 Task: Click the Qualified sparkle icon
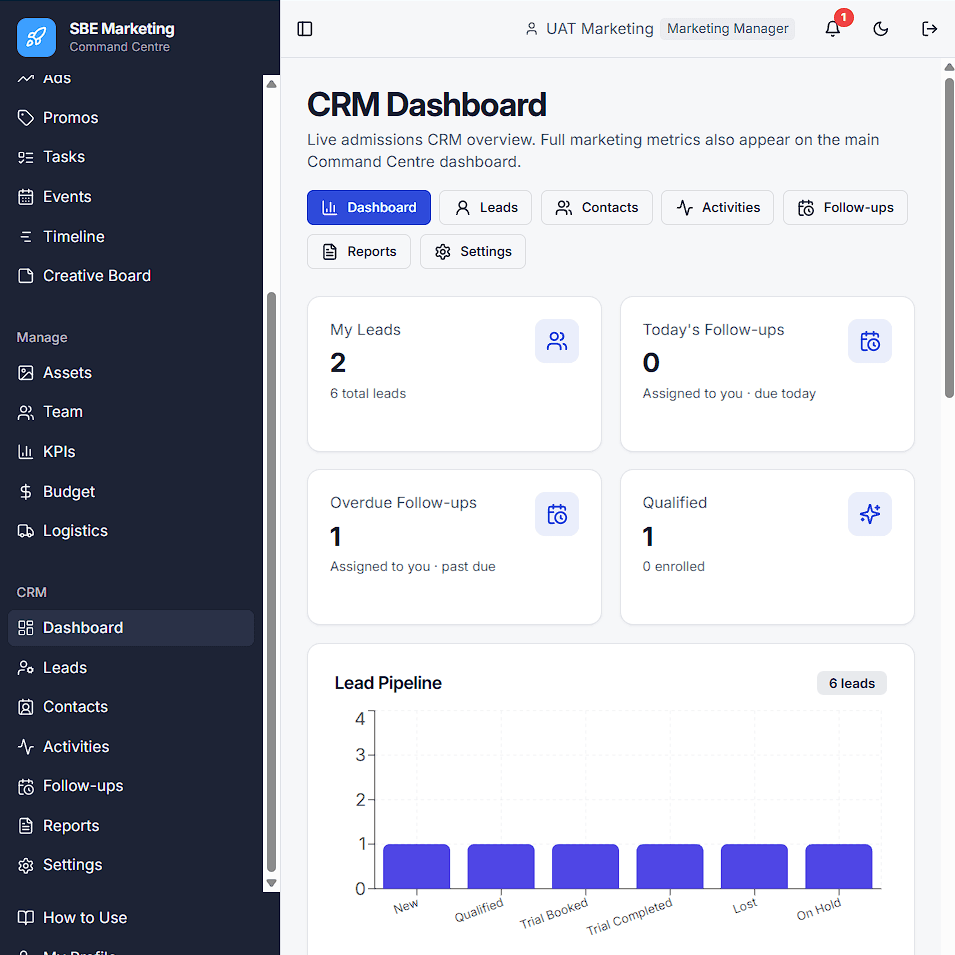(x=870, y=514)
